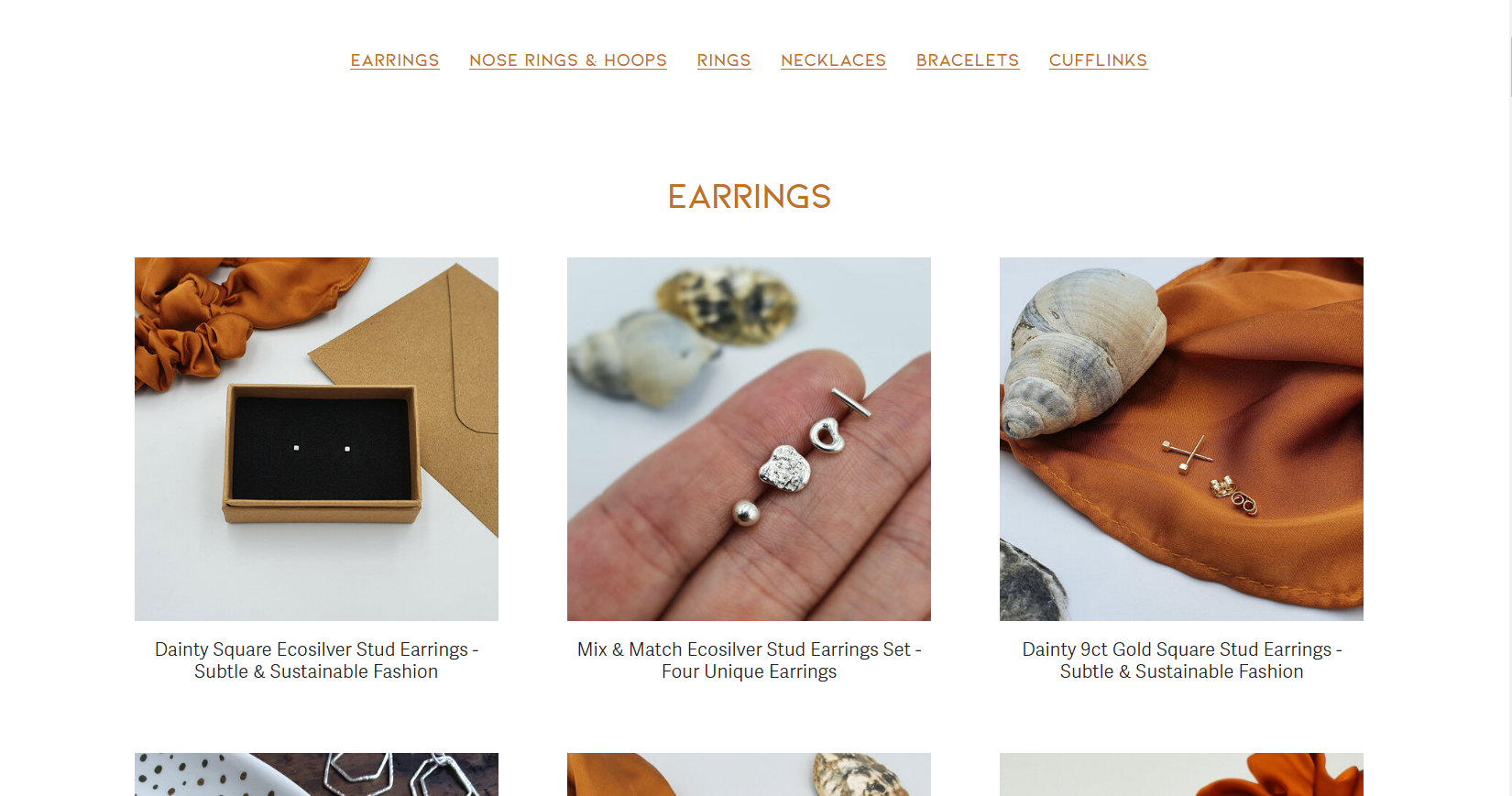Click the EARRINGS section heading
This screenshot has height=796, width=1512.
pos(749,196)
